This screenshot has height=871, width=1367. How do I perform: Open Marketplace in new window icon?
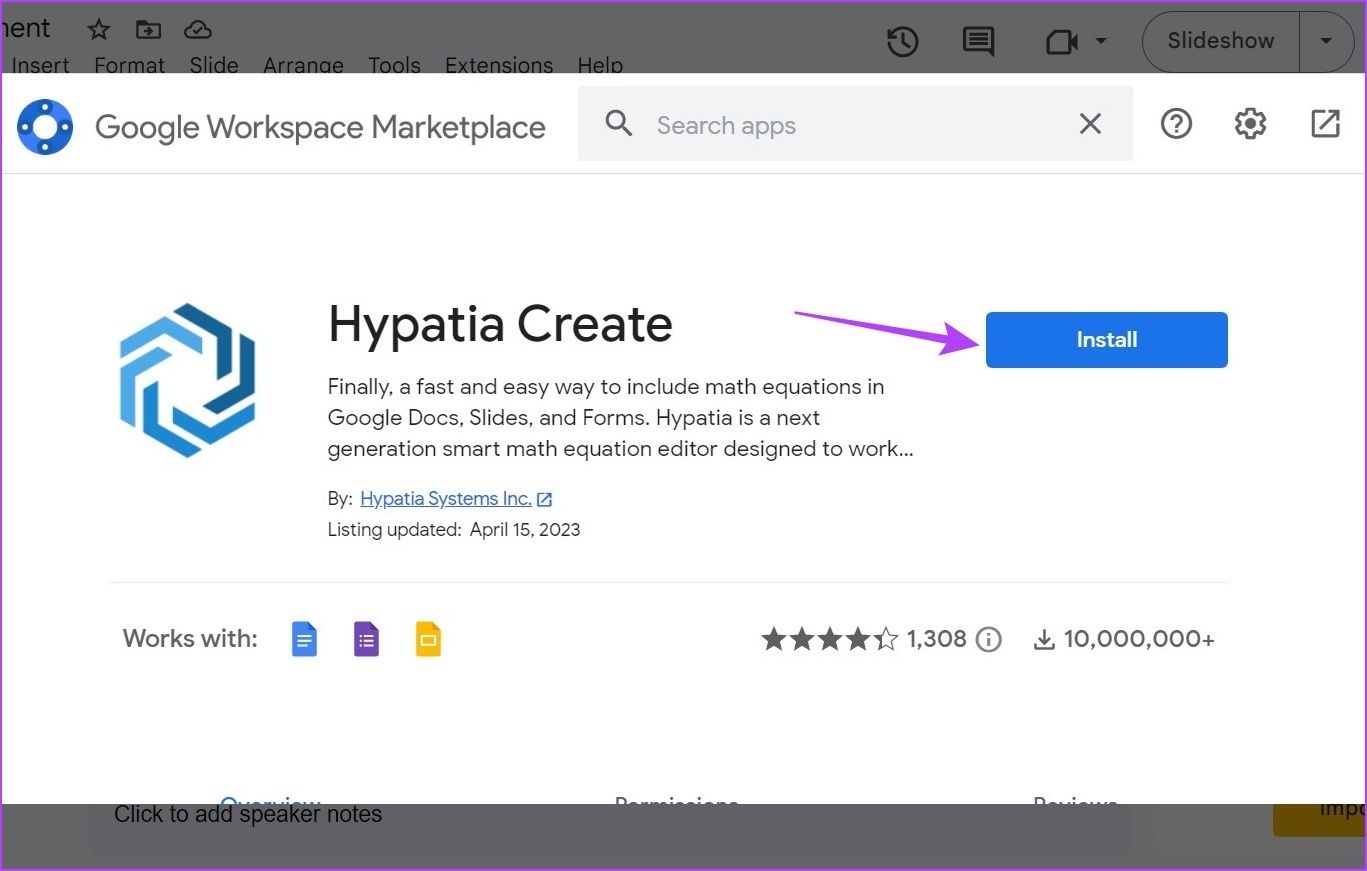pos(1325,124)
